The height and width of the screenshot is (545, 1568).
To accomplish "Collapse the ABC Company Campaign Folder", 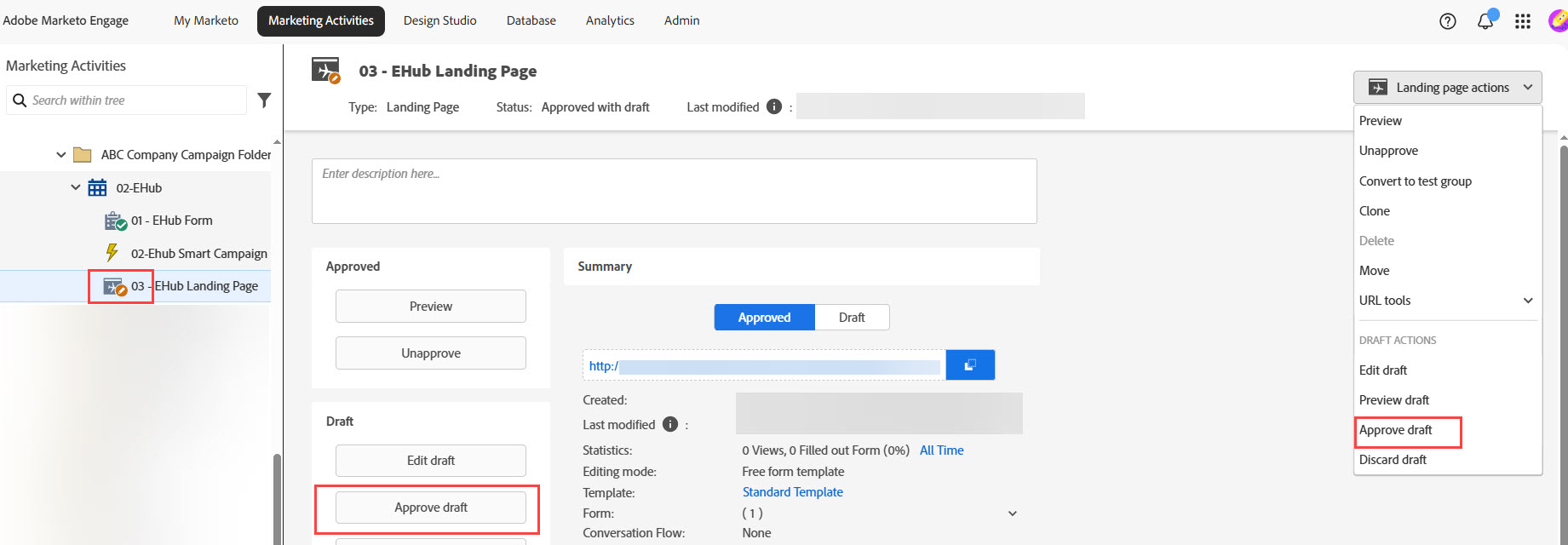I will click(60, 155).
